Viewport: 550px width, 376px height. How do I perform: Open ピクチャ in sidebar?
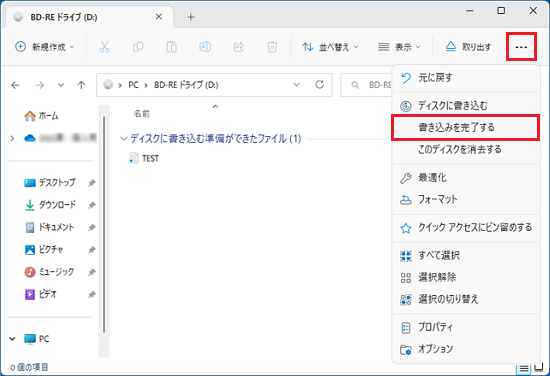click(44, 249)
